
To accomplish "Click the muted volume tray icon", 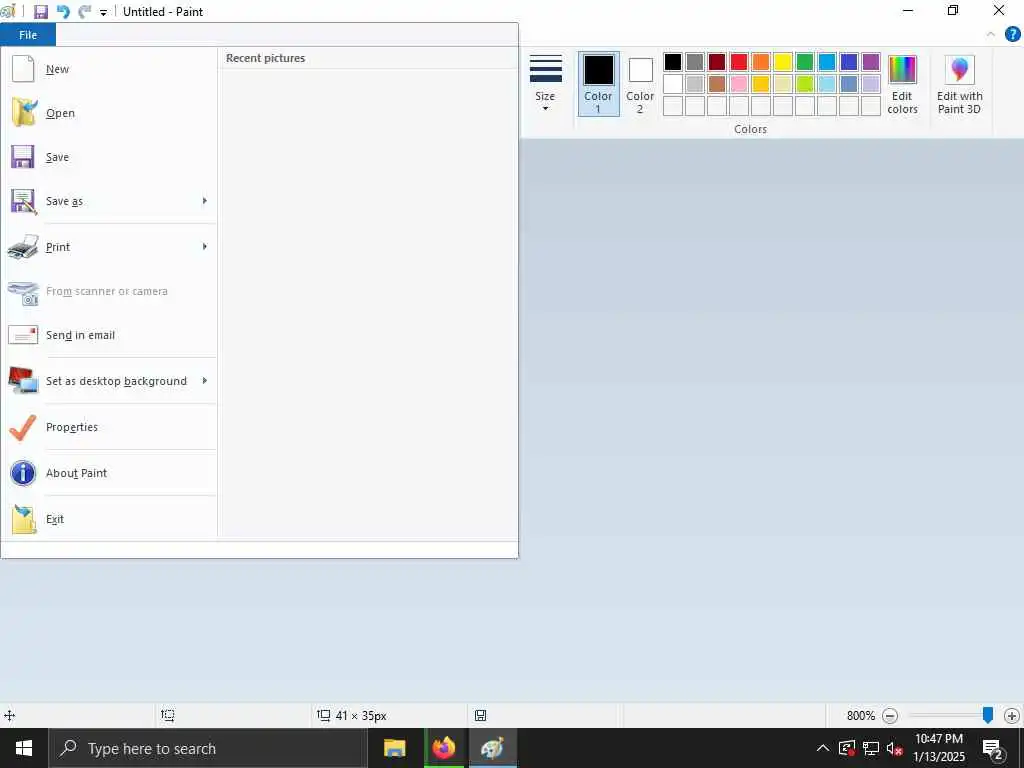I will point(894,748).
